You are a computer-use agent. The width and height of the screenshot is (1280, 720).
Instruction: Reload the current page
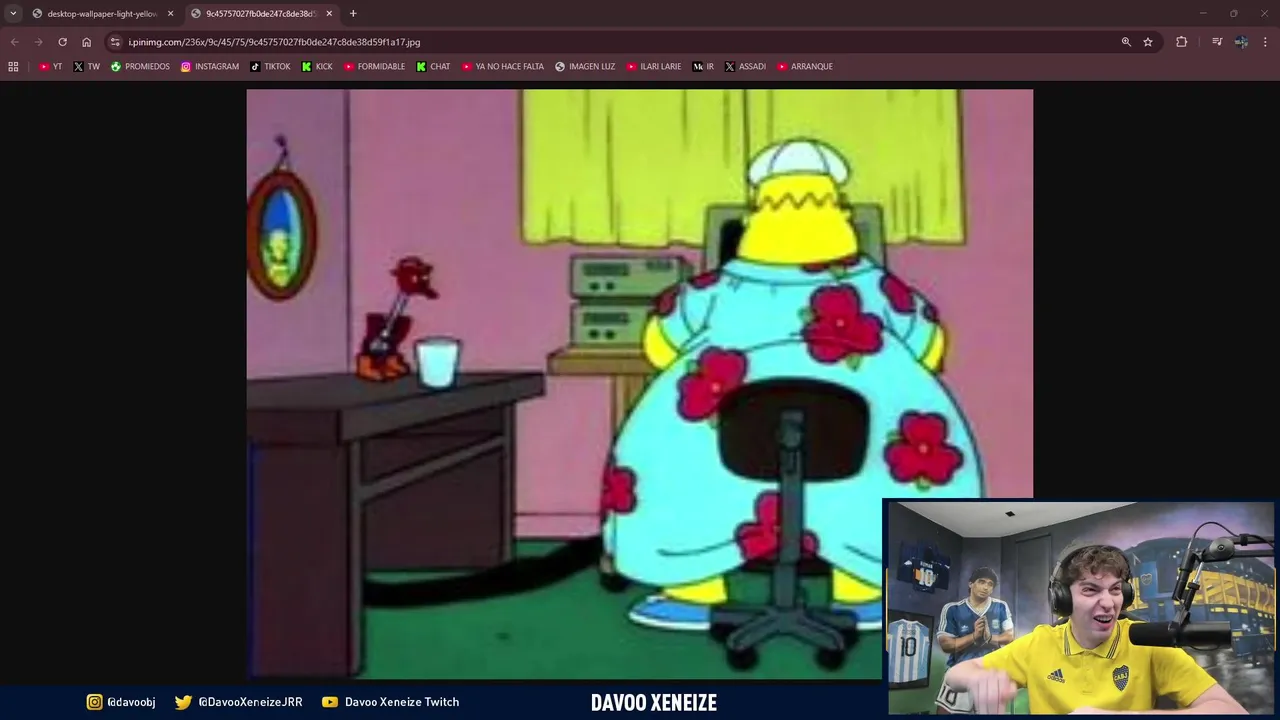click(62, 42)
